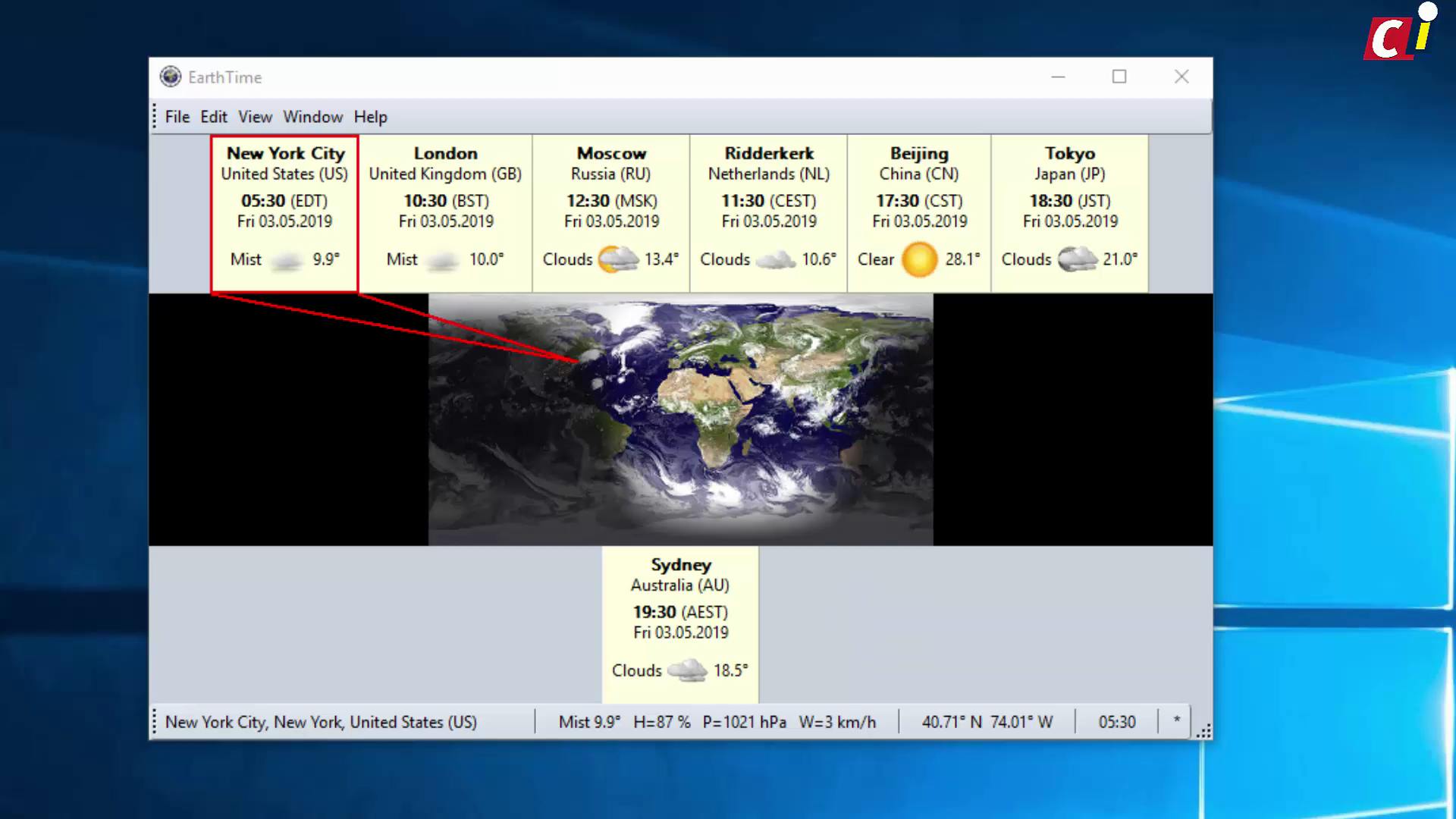
Task: Click the Moscow sun-and-clouds weather icon
Action: coord(618,259)
